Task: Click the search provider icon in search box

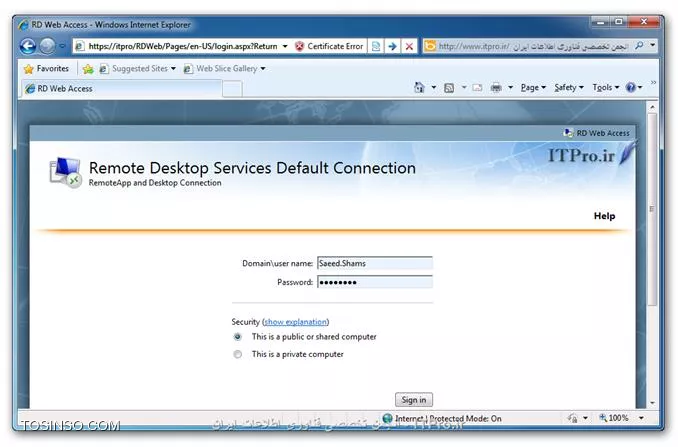Action: tap(430, 46)
